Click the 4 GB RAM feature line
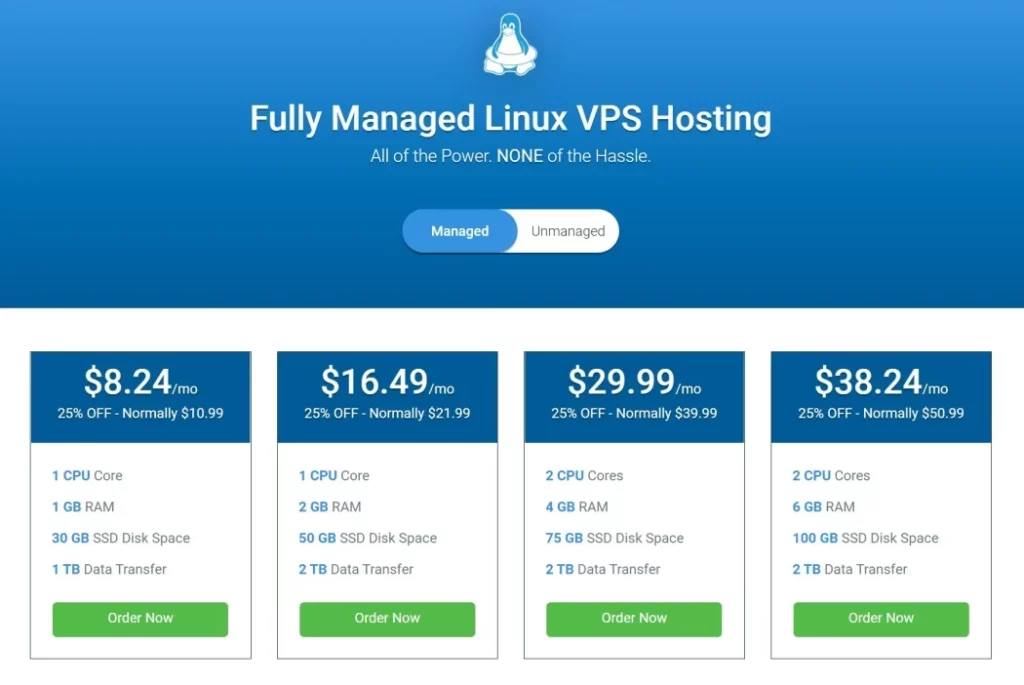1024x685 pixels. 577,507
